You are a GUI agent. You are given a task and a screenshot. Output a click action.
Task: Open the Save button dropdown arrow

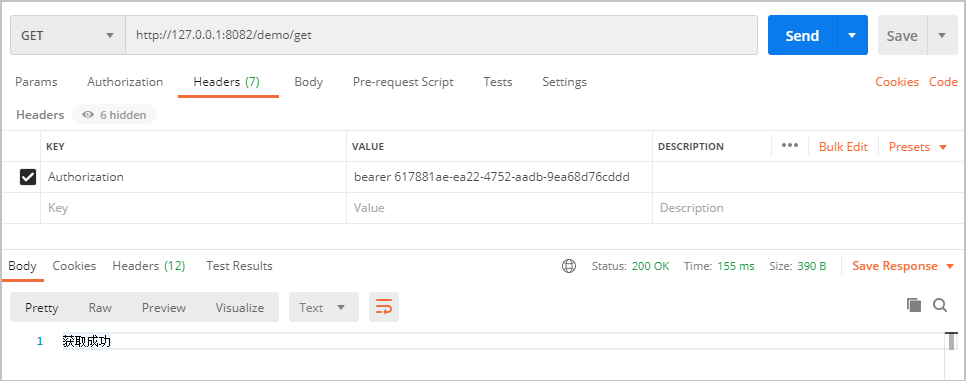942,35
